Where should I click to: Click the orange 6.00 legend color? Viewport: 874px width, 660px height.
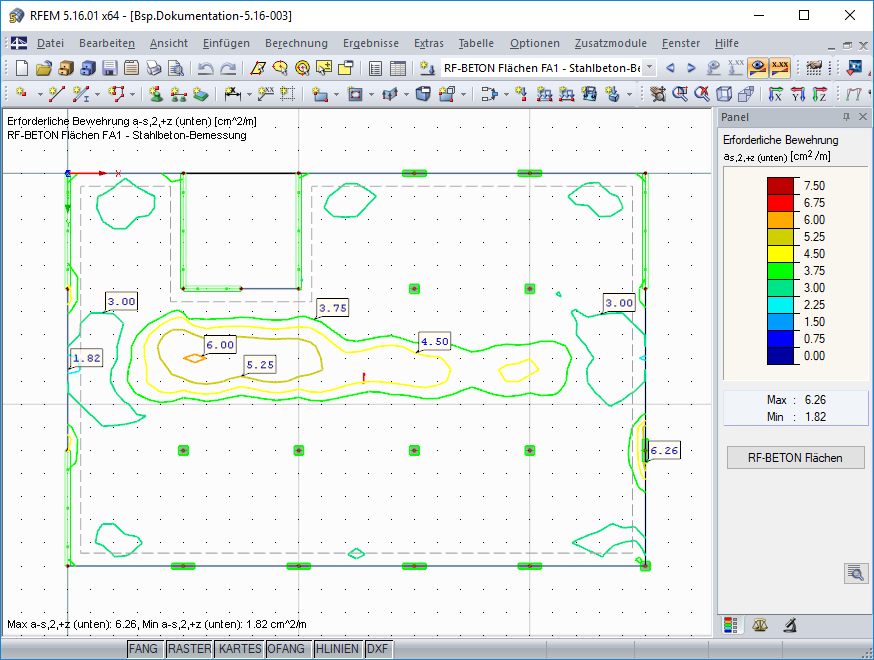(x=780, y=220)
